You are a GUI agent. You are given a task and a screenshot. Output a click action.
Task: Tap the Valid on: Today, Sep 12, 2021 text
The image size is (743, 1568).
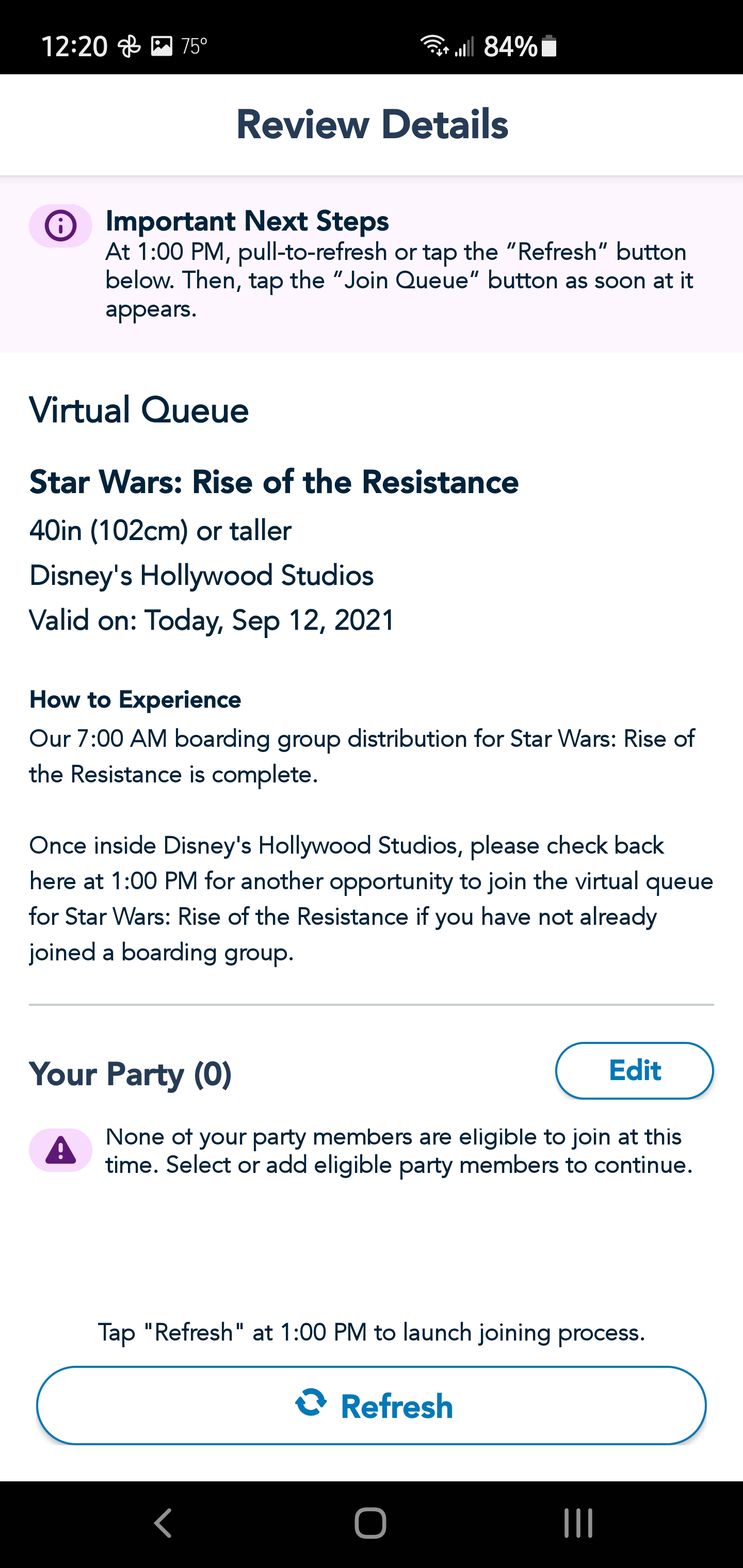coord(212,620)
